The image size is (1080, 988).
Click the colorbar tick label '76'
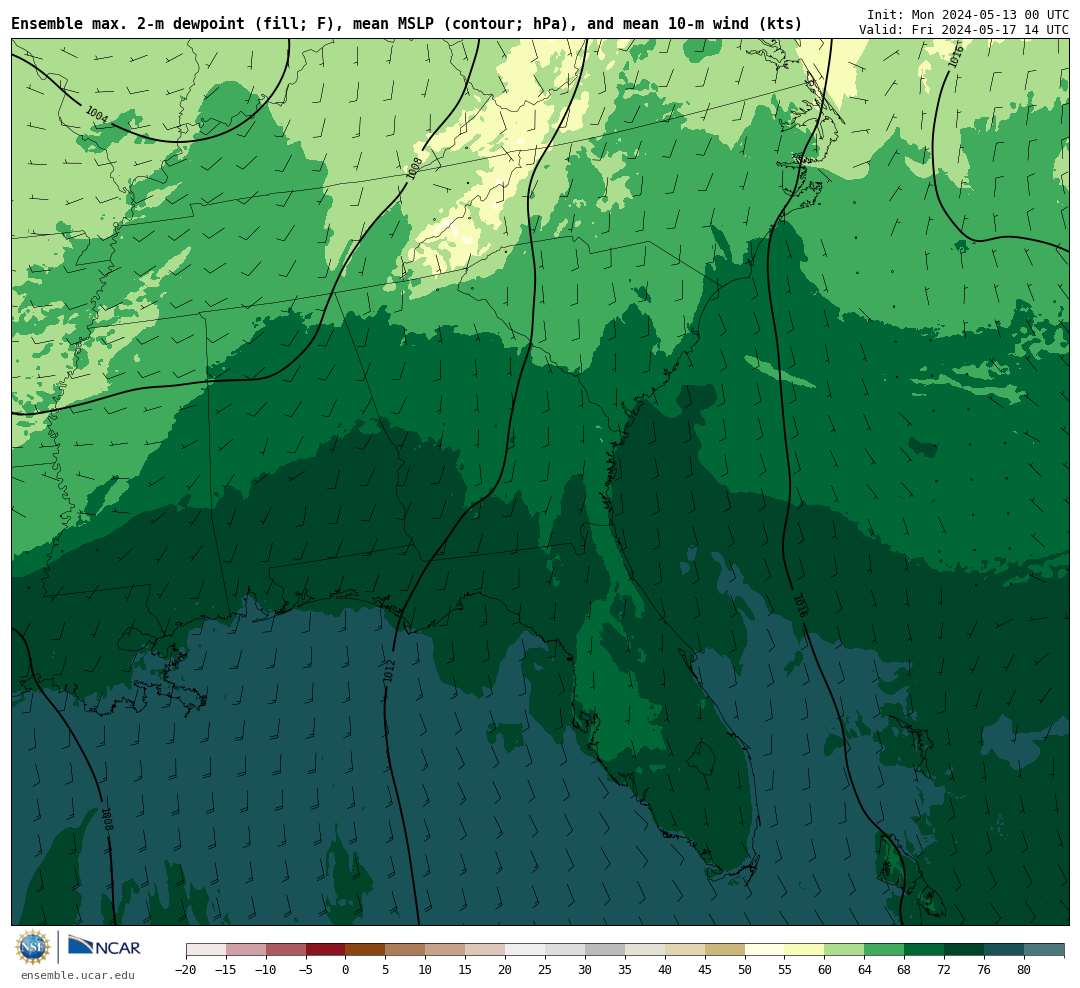click(984, 970)
